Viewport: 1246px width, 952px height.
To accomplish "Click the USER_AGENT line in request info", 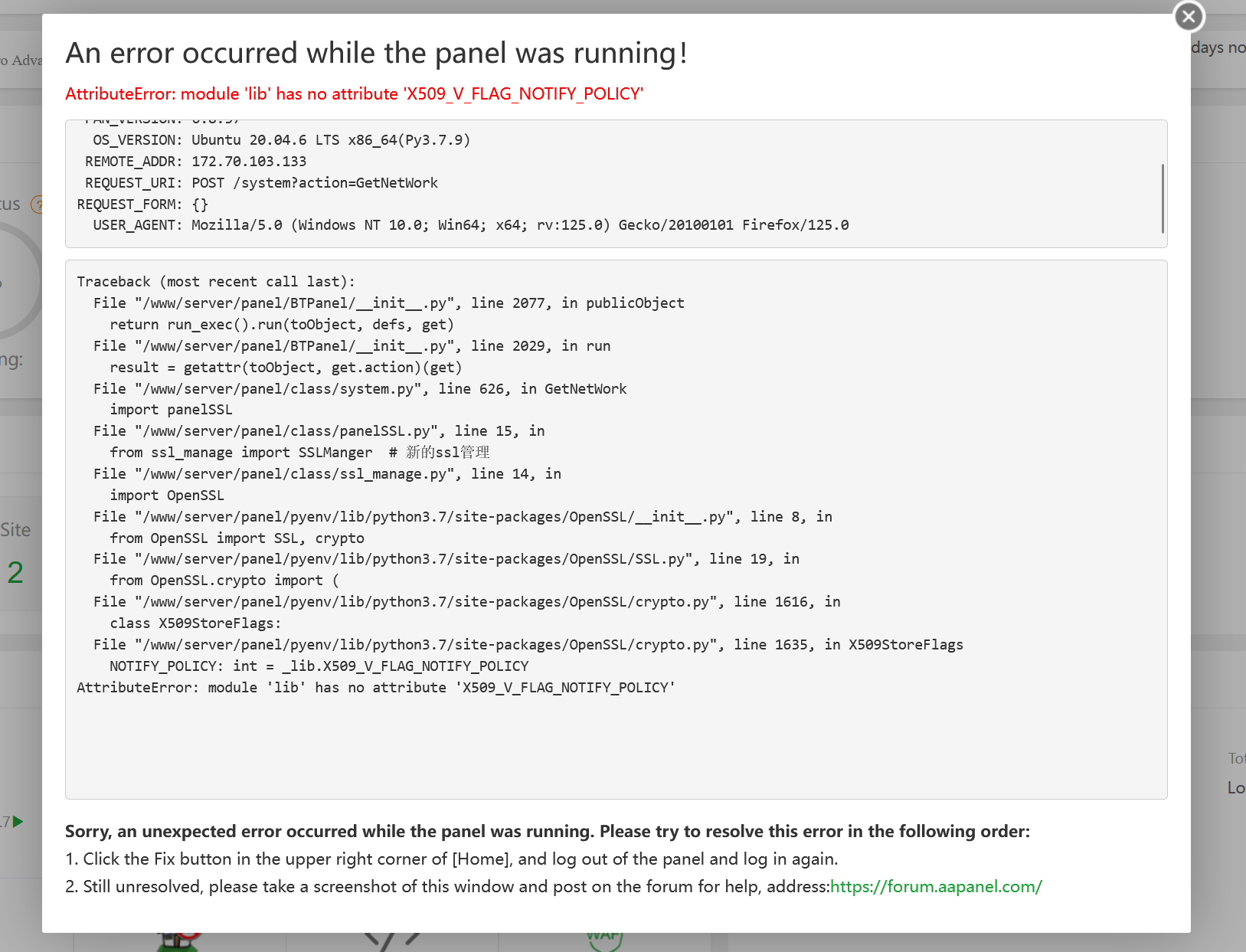I will pyautogui.click(x=470, y=225).
